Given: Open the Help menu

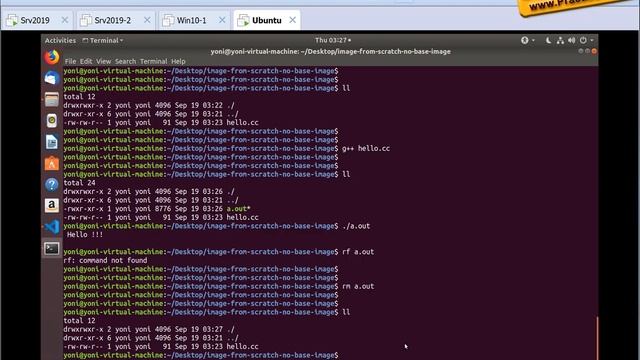Looking at the screenshot, I should click(x=178, y=61).
